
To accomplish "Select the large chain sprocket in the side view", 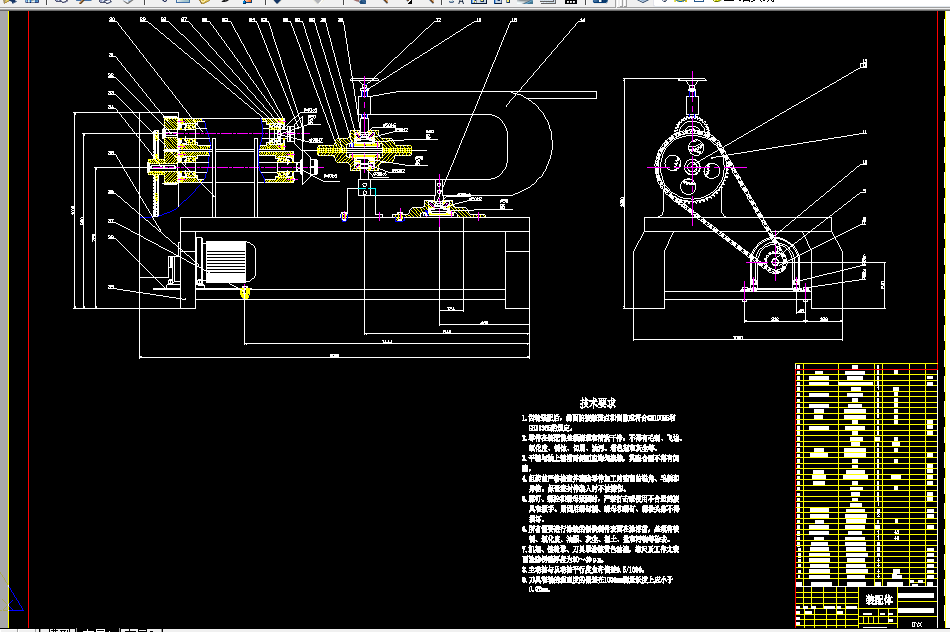I will [692, 167].
